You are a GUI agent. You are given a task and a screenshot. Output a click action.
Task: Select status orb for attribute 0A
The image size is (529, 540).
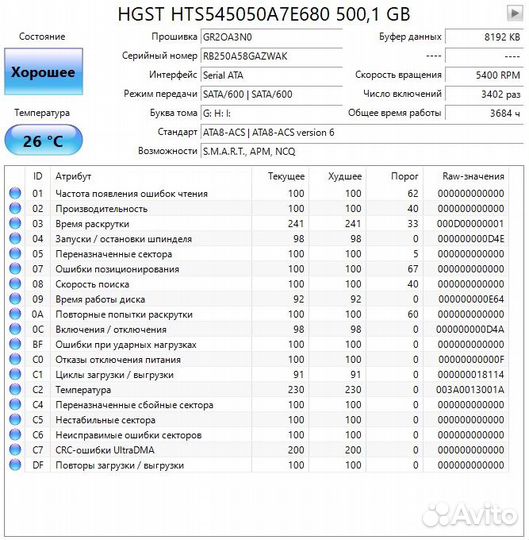[15, 314]
